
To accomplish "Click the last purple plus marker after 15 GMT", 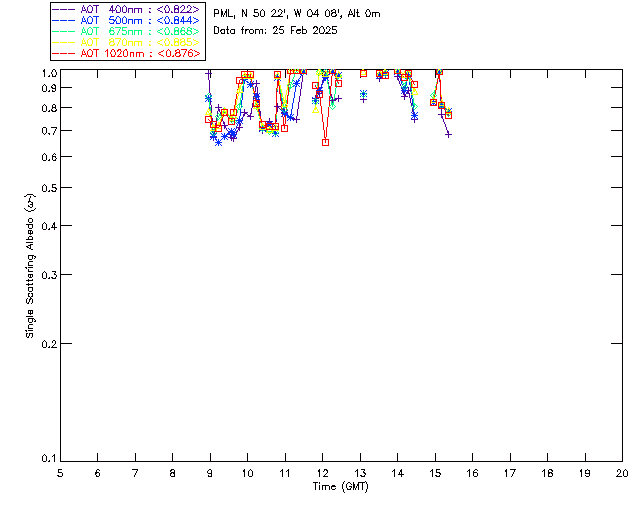I will point(449,134).
